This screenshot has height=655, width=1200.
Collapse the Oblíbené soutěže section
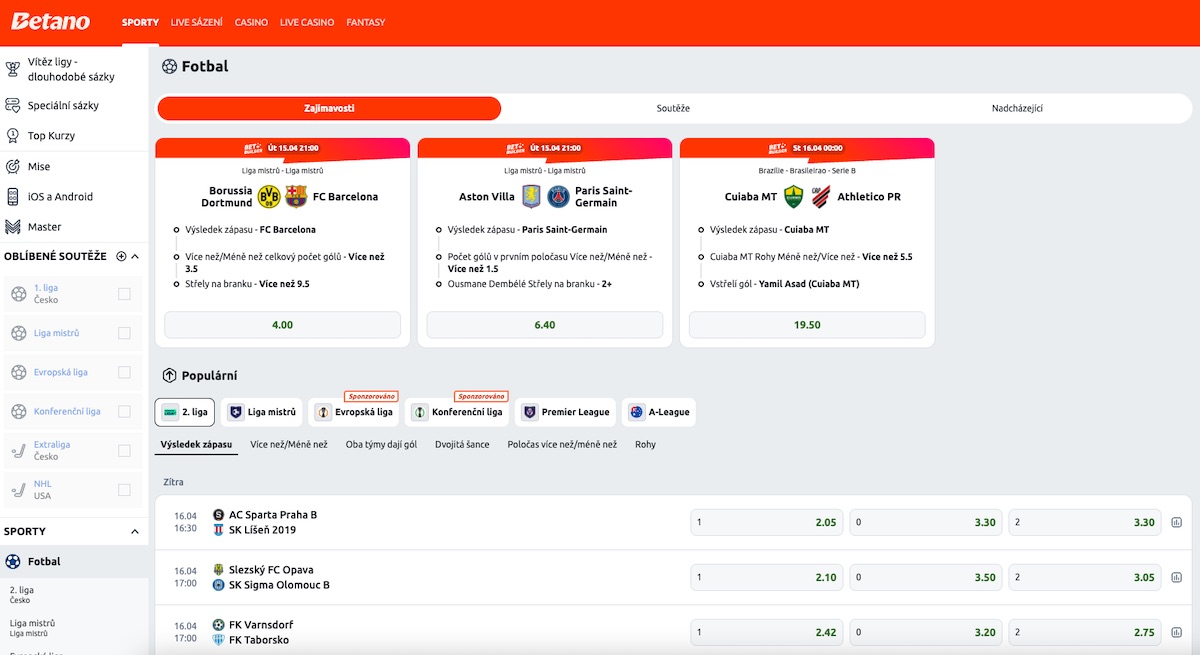(135, 257)
